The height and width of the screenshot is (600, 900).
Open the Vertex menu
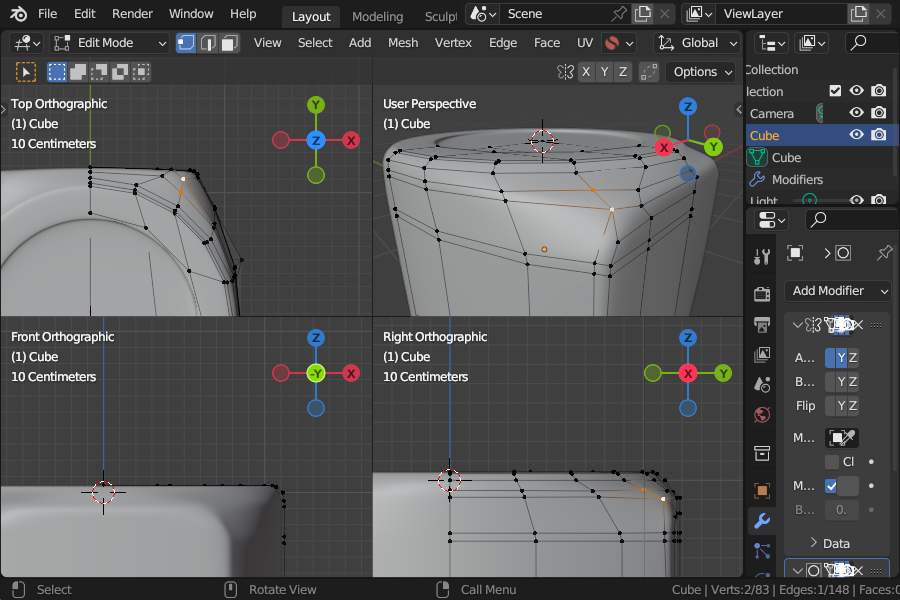point(453,43)
